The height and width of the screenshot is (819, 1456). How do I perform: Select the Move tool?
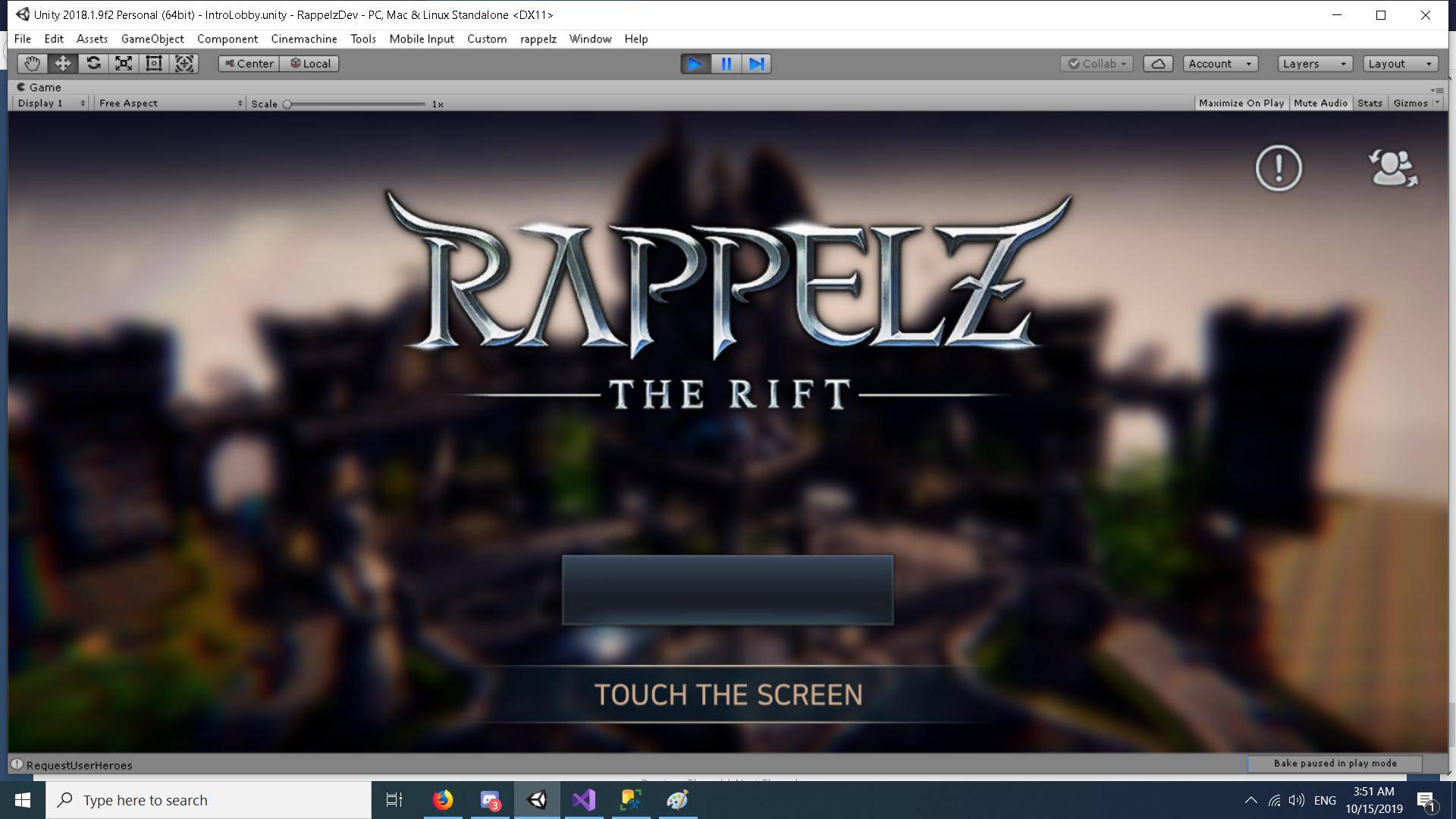point(62,64)
